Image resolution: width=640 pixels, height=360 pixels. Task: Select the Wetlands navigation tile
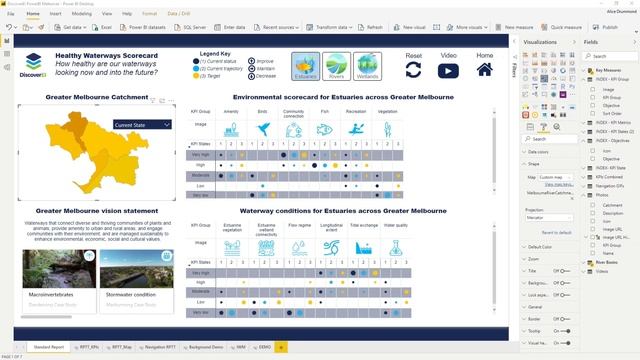(x=367, y=66)
